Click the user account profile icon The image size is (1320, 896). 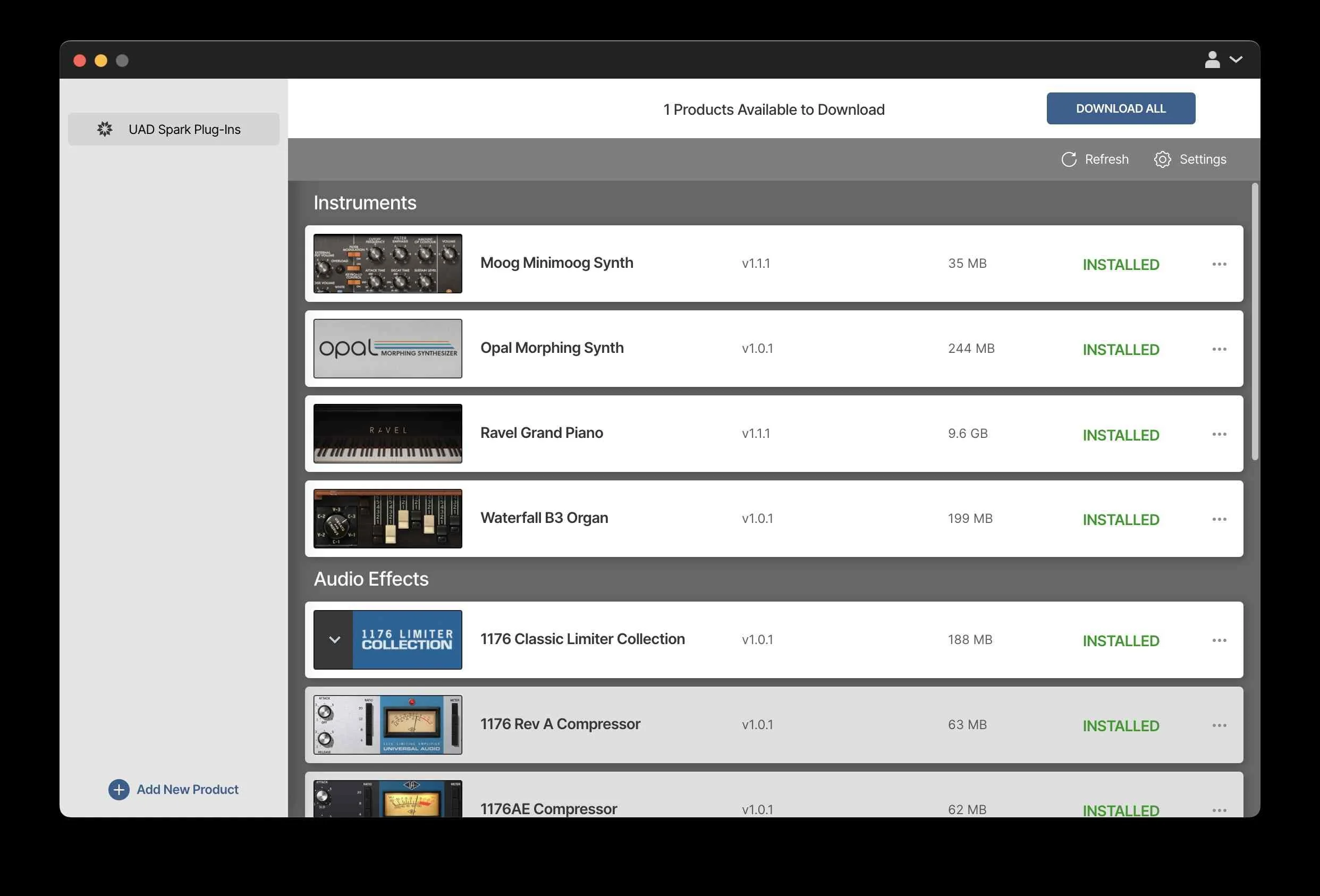click(1212, 60)
